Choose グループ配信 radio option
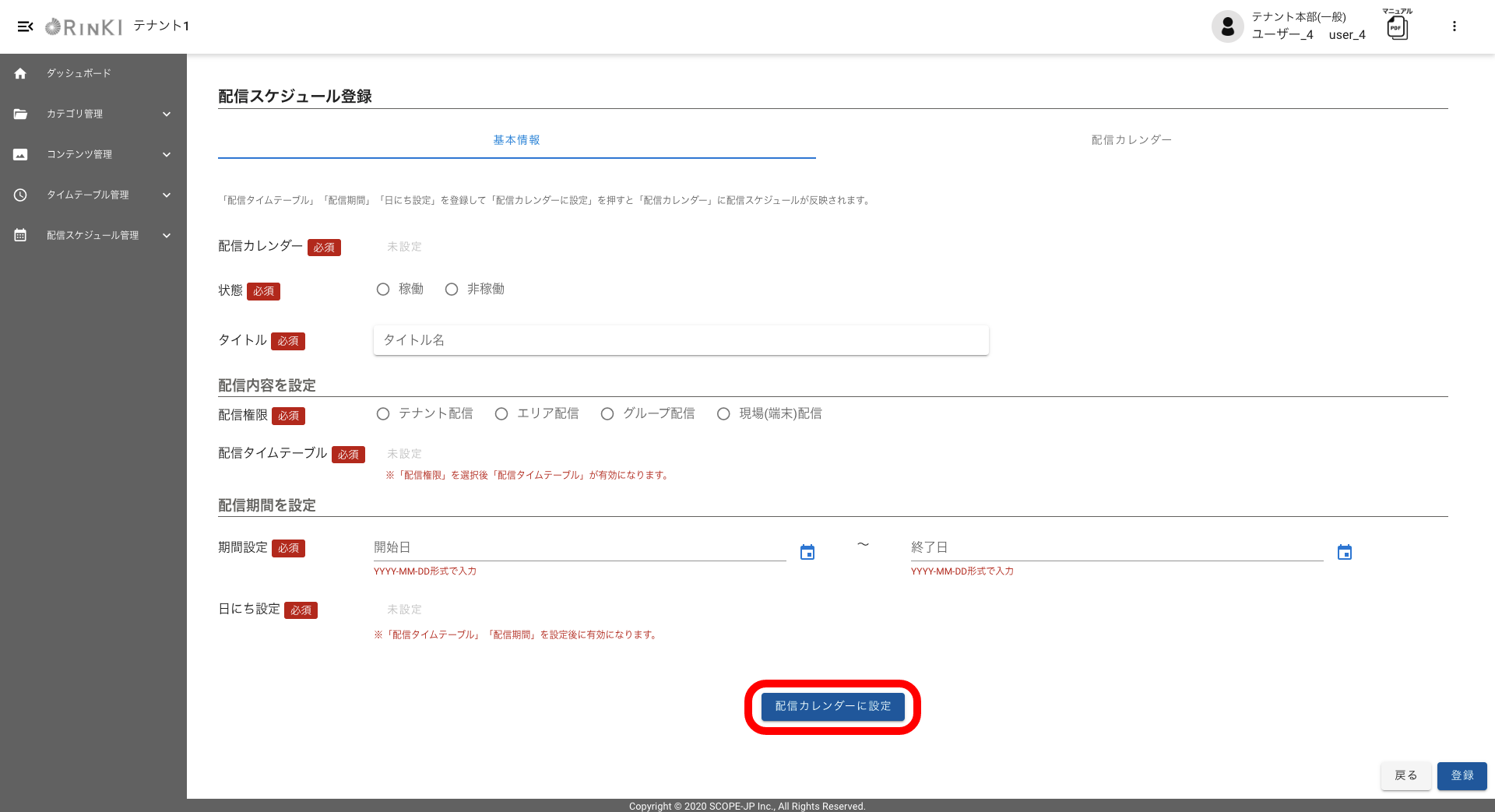The height and width of the screenshot is (812, 1495). point(607,414)
